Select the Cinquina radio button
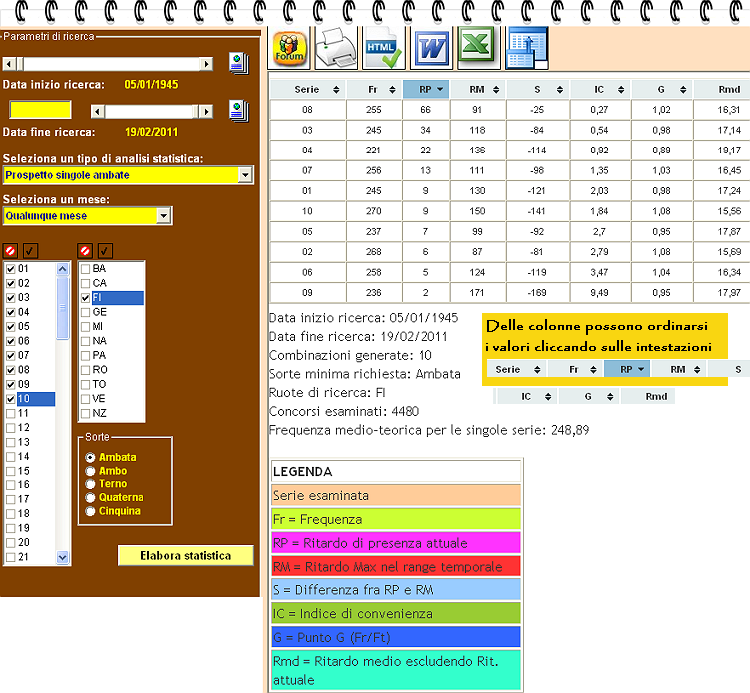Screen dimensions: 750x693 90,511
